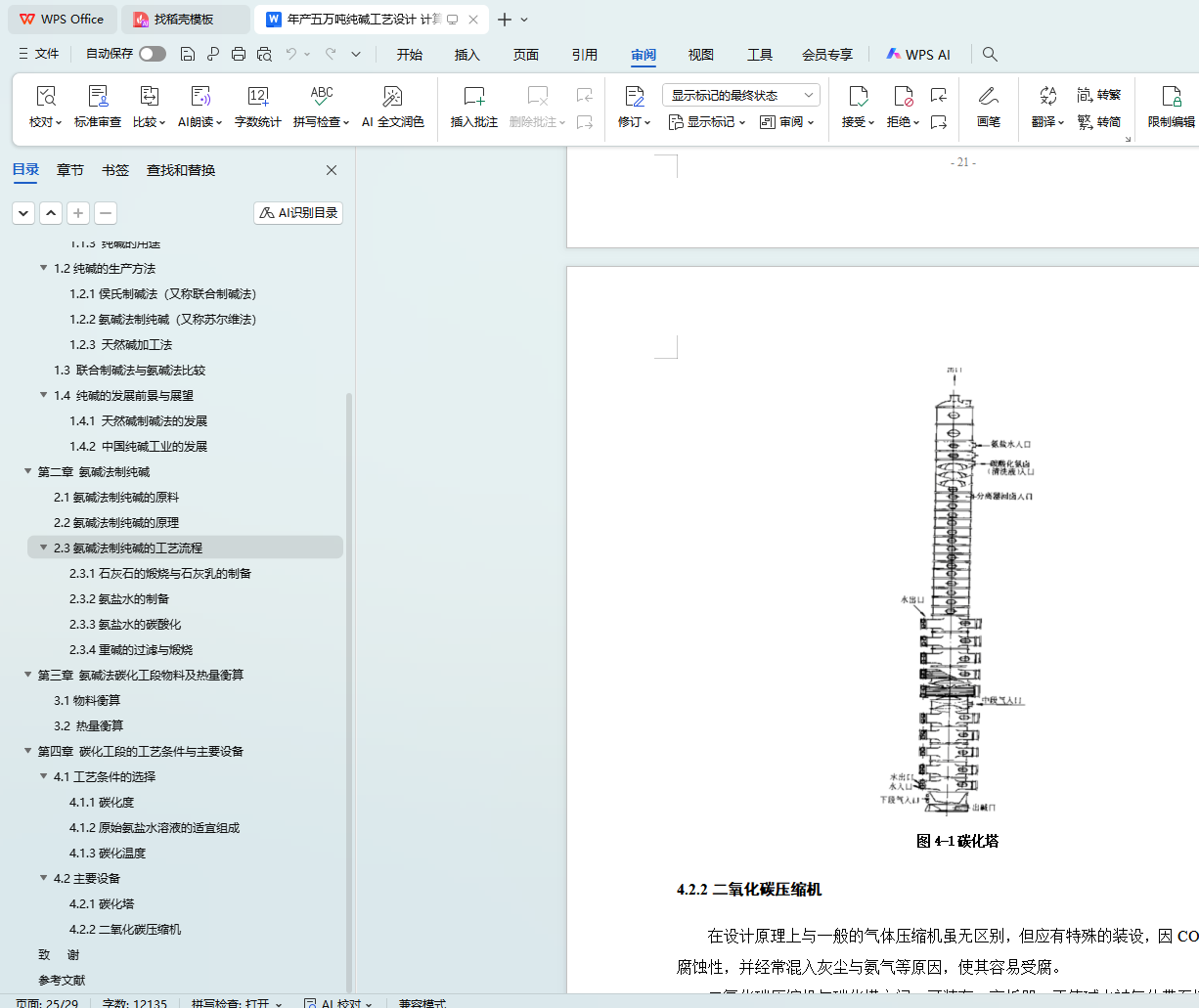Click the 标准审查 icon in ribbon
The width and height of the screenshot is (1199, 1008).
click(x=98, y=97)
